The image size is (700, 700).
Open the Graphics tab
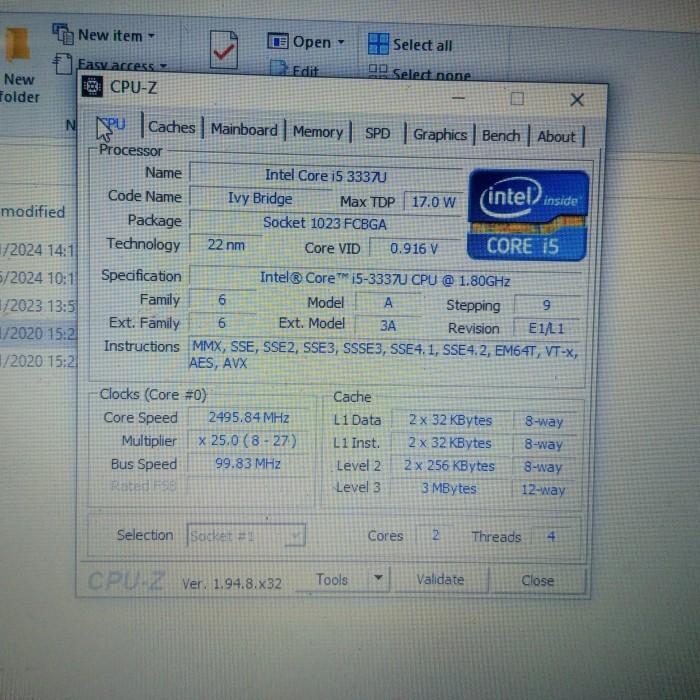(x=440, y=134)
